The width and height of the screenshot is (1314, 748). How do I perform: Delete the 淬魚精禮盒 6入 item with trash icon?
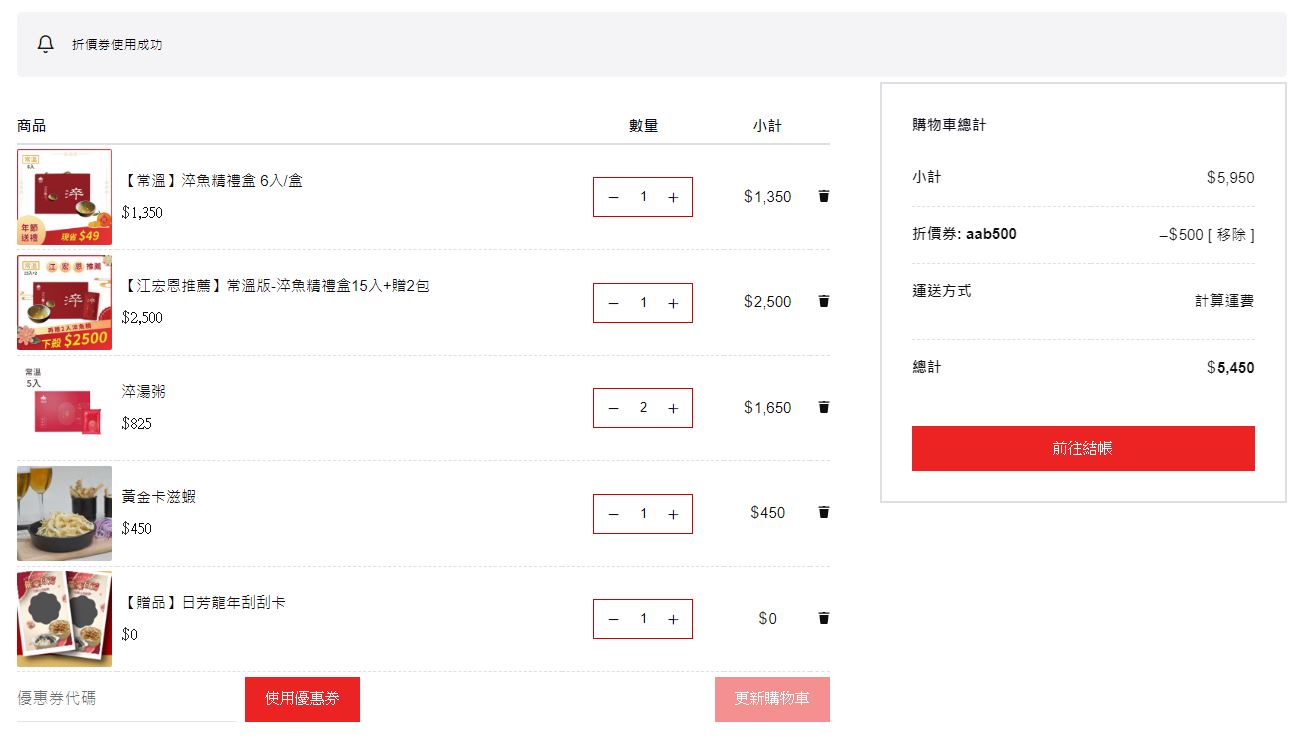coord(823,197)
